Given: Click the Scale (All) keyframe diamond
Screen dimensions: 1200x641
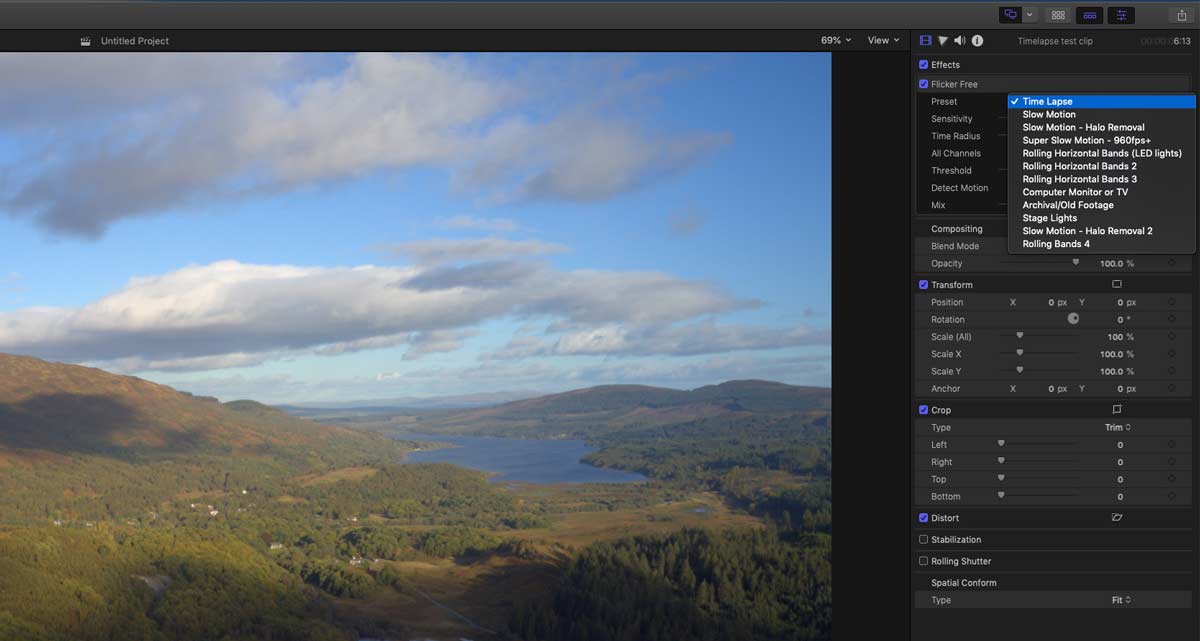Looking at the screenshot, I should [x=1171, y=337].
